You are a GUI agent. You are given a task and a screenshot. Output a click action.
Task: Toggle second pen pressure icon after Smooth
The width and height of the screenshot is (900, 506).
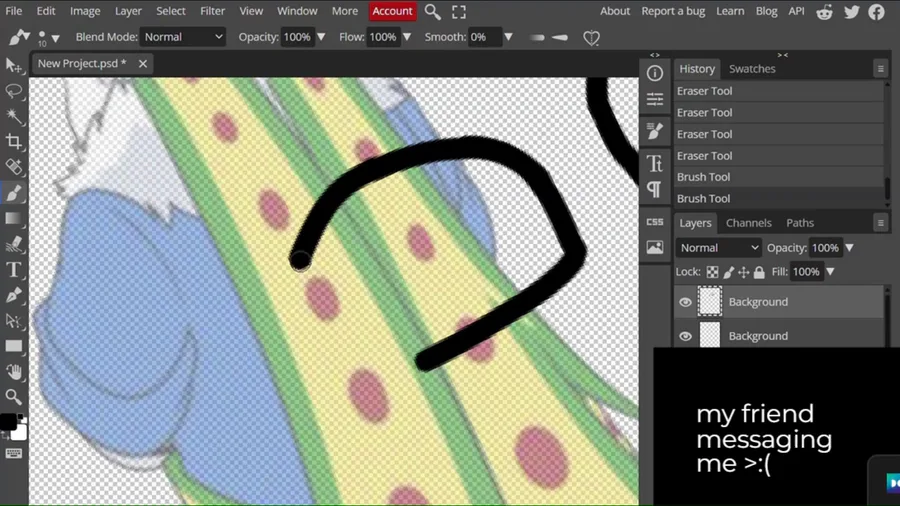(x=560, y=38)
